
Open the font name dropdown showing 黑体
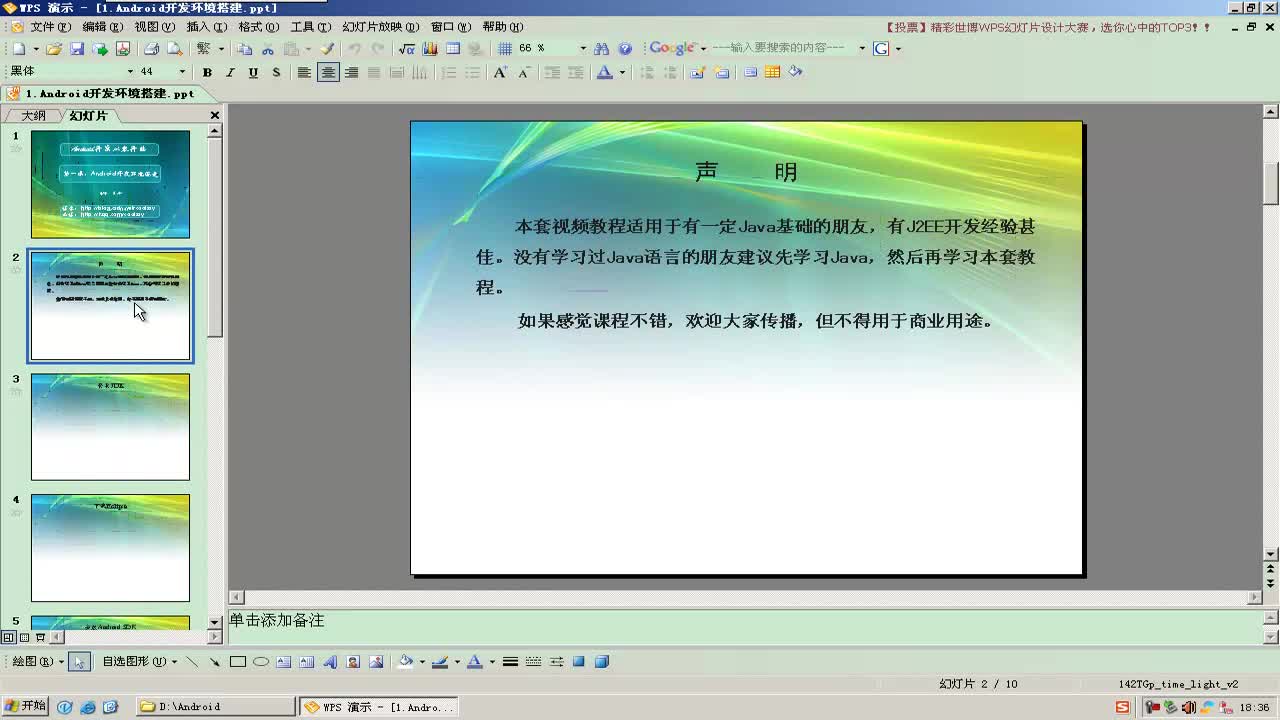[129, 72]
